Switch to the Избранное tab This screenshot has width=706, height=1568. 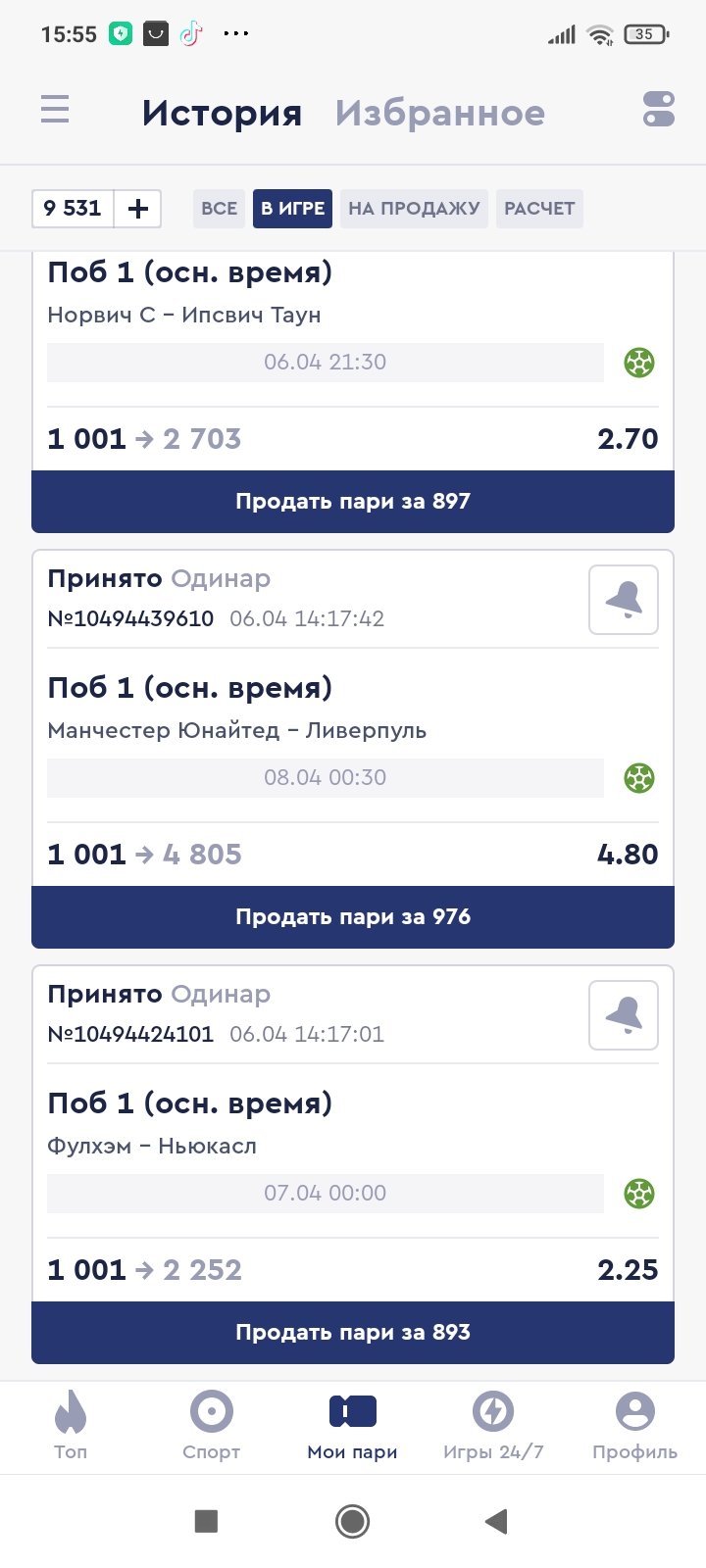[x=440, y=114]
